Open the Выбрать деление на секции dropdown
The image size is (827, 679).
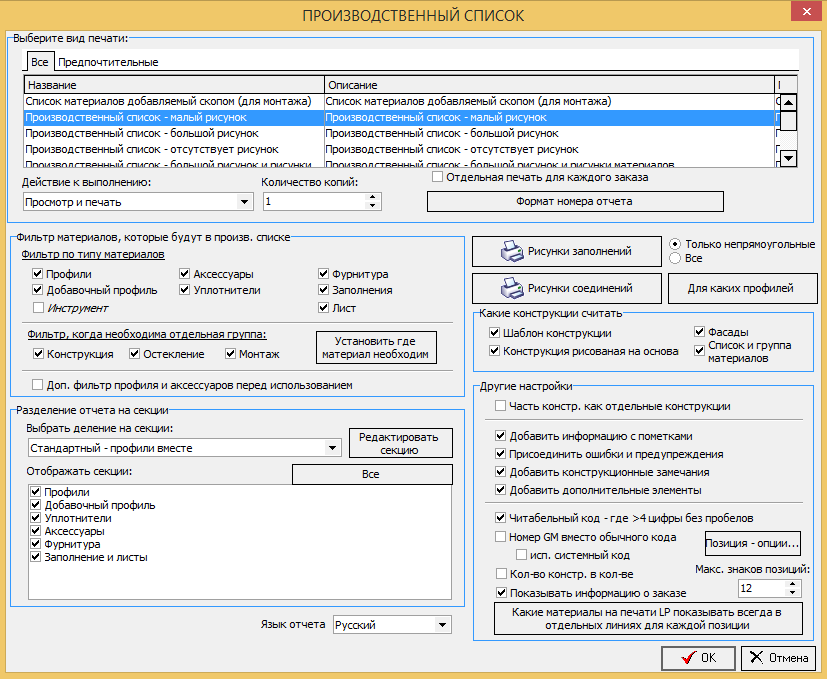point(332,448)
